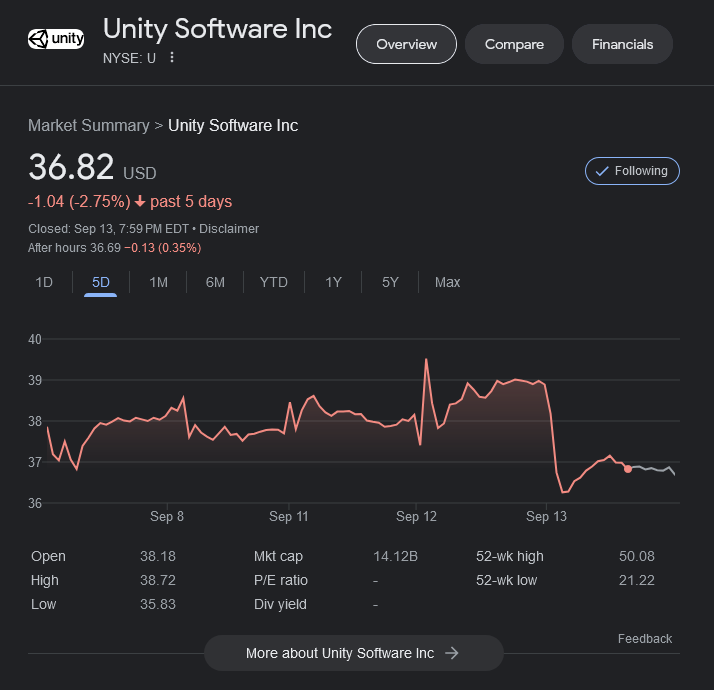Viewport: 714px width, 690px height.
Task: Show the 6M chart range
Action: [x=215, y=282]
